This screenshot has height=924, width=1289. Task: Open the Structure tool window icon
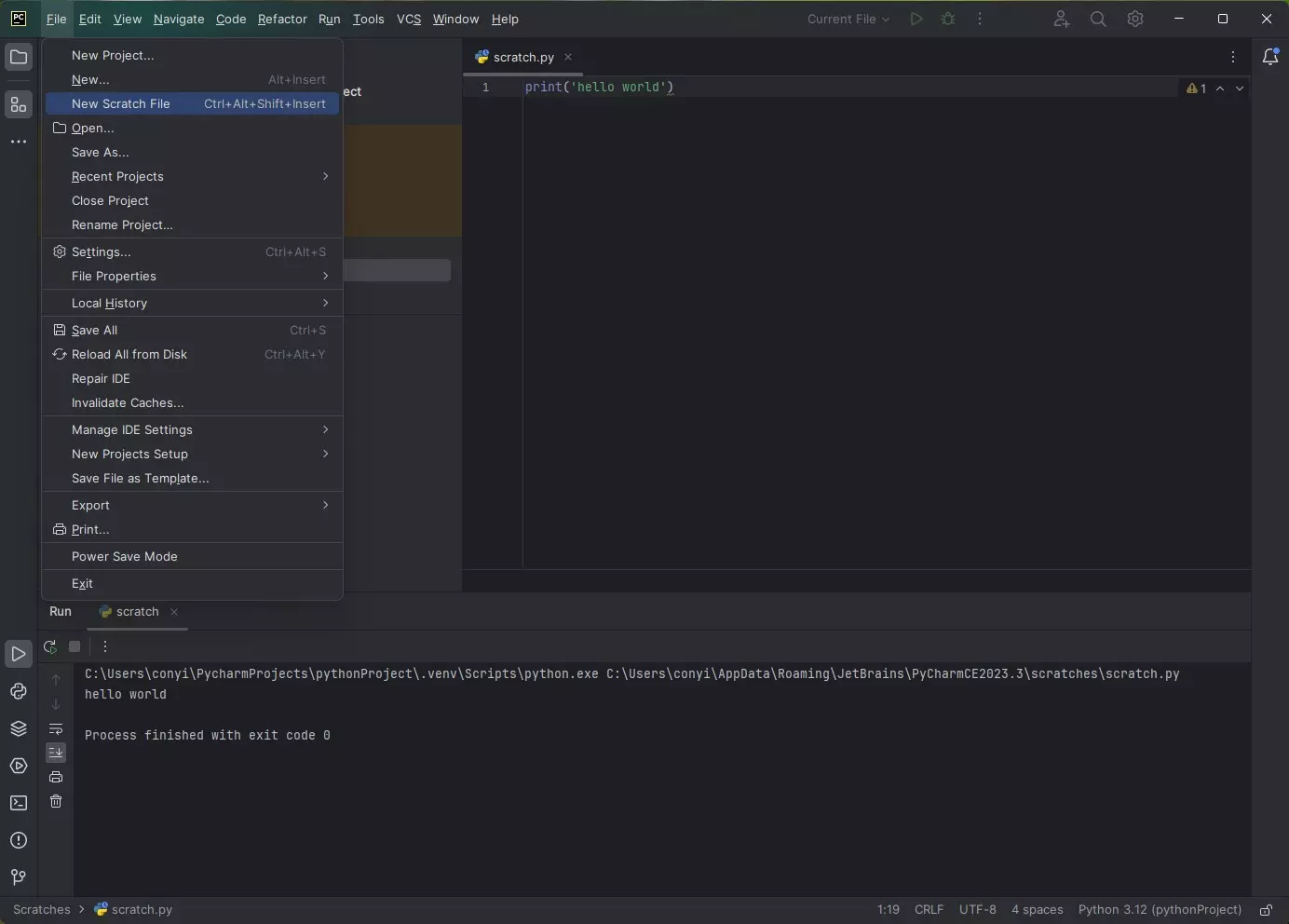pos(19,105)
